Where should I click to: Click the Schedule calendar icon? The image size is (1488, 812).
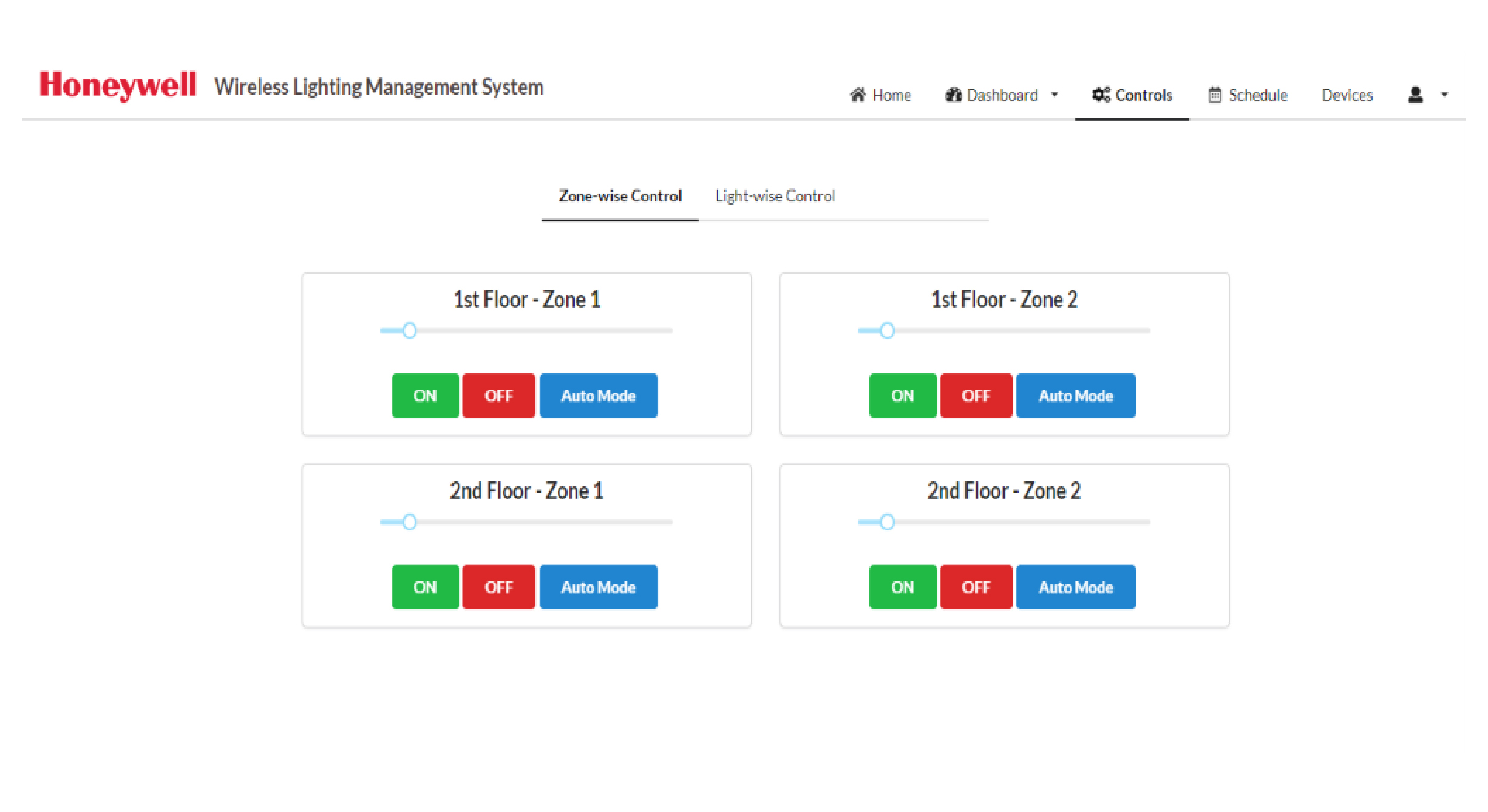1214,95
